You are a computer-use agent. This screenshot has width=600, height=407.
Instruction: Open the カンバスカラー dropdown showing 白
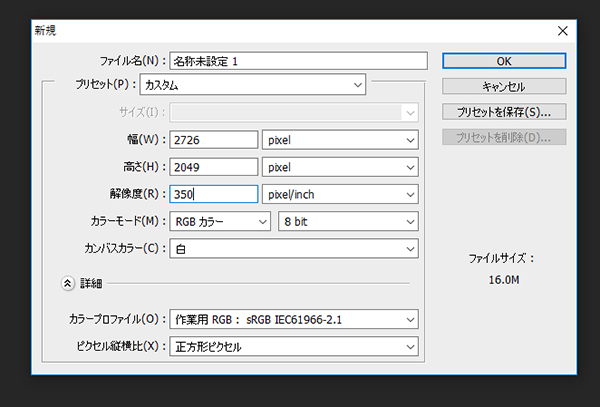click(294, 248)
